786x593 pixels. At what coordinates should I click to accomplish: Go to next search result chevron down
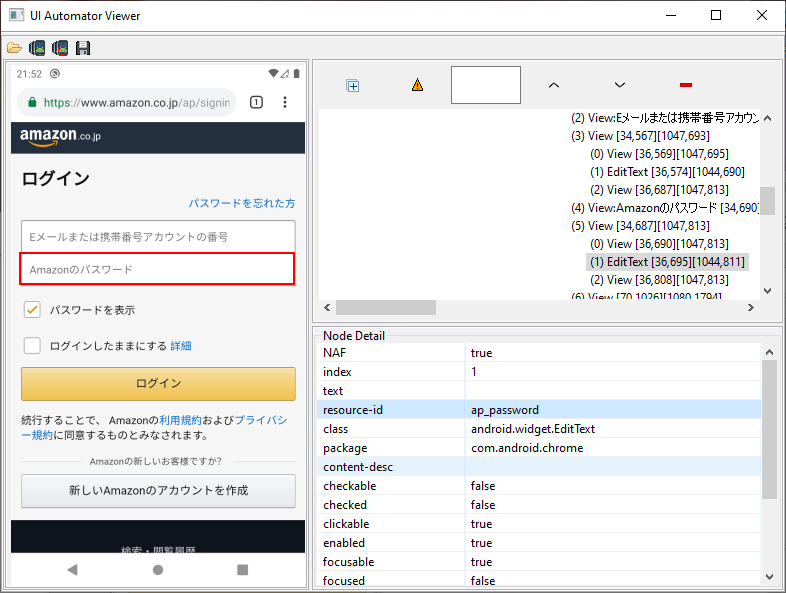[620, 85]
